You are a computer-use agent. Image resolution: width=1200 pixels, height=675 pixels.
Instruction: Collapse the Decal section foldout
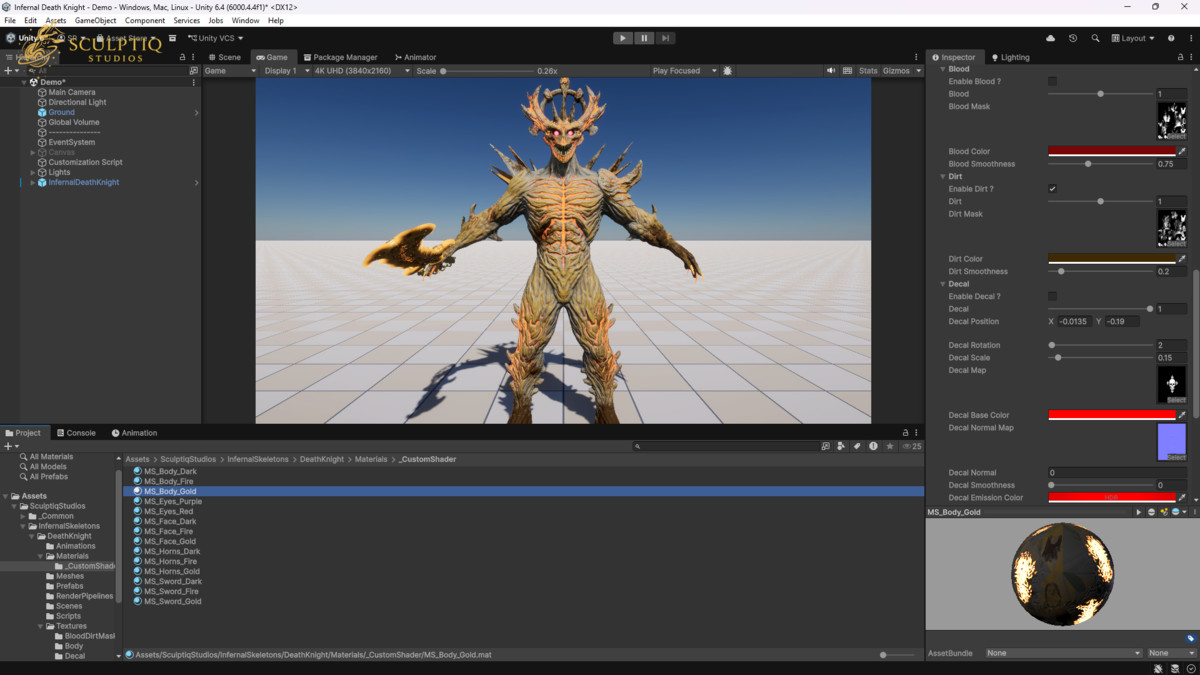(942, 284)
